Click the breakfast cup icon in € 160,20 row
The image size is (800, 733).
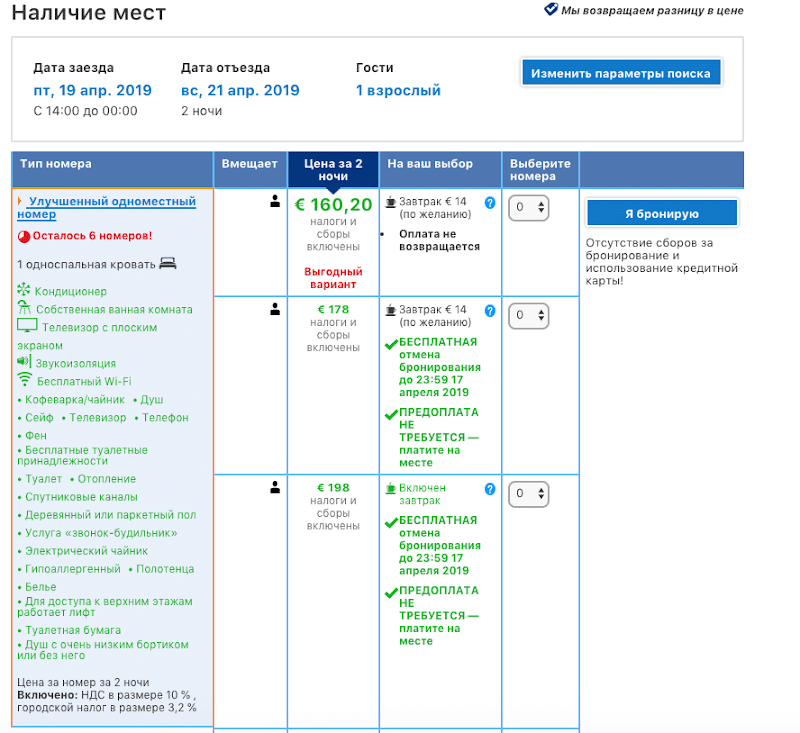pyautogui.click(x=391, y=202)
